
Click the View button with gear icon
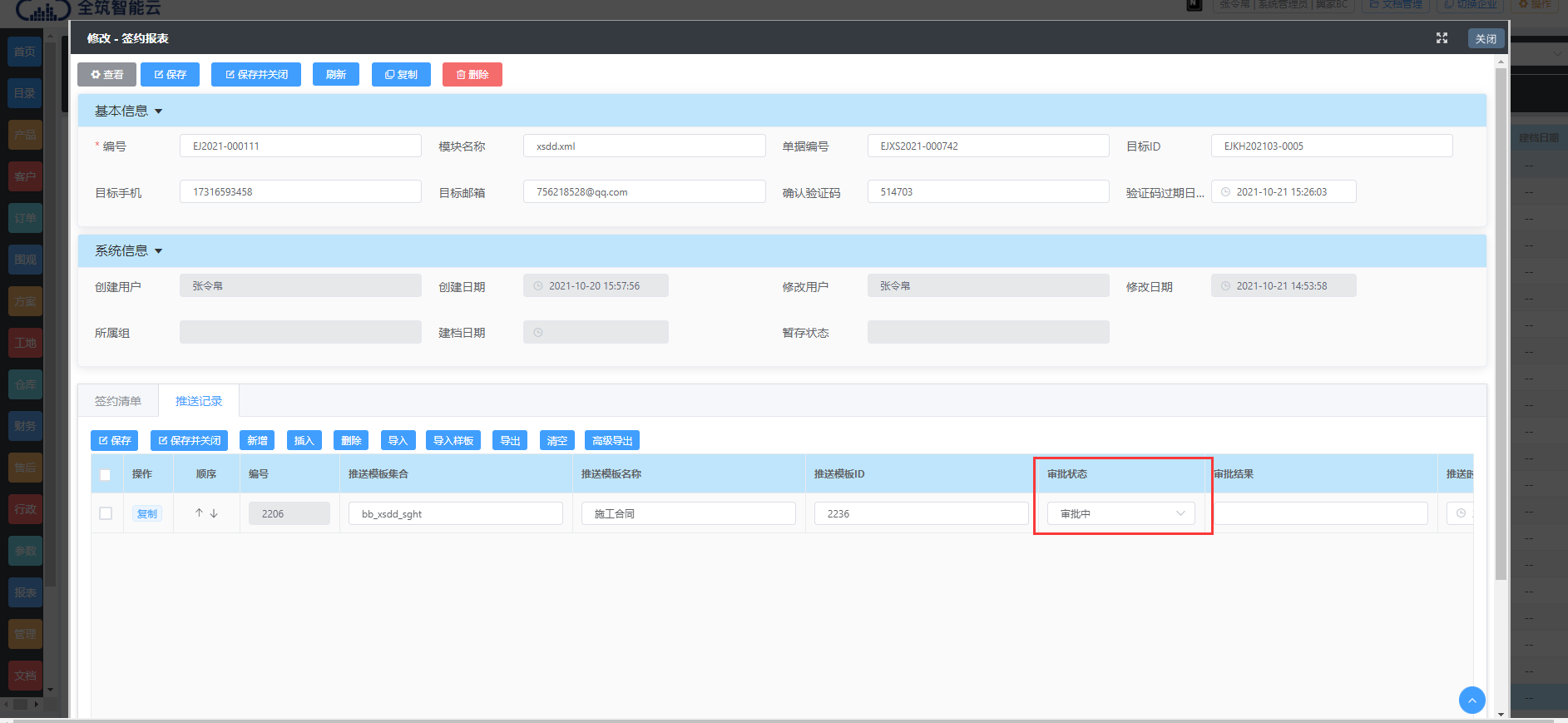(x=106, y=75)
